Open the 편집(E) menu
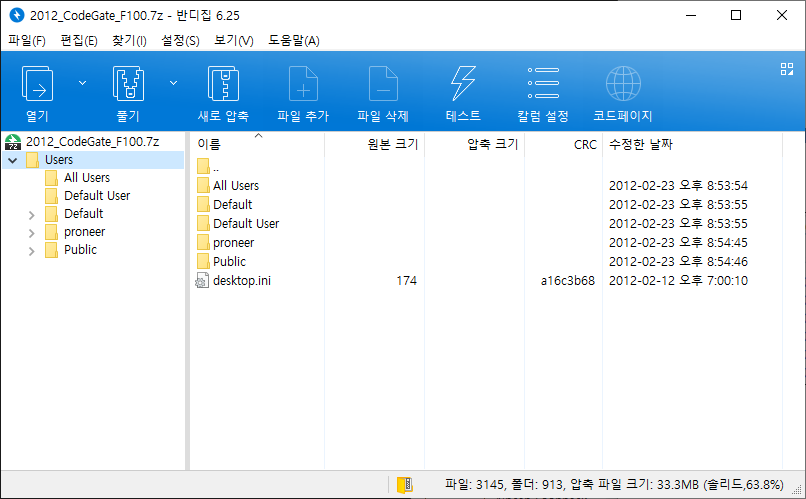806x499 pixels. click(x=79, y=41)
